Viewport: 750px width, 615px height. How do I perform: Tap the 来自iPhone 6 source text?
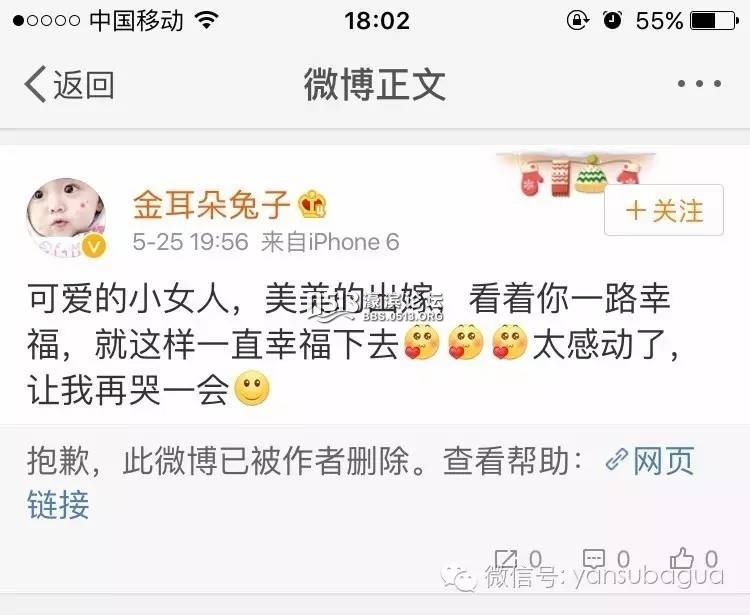pos(330,242)
